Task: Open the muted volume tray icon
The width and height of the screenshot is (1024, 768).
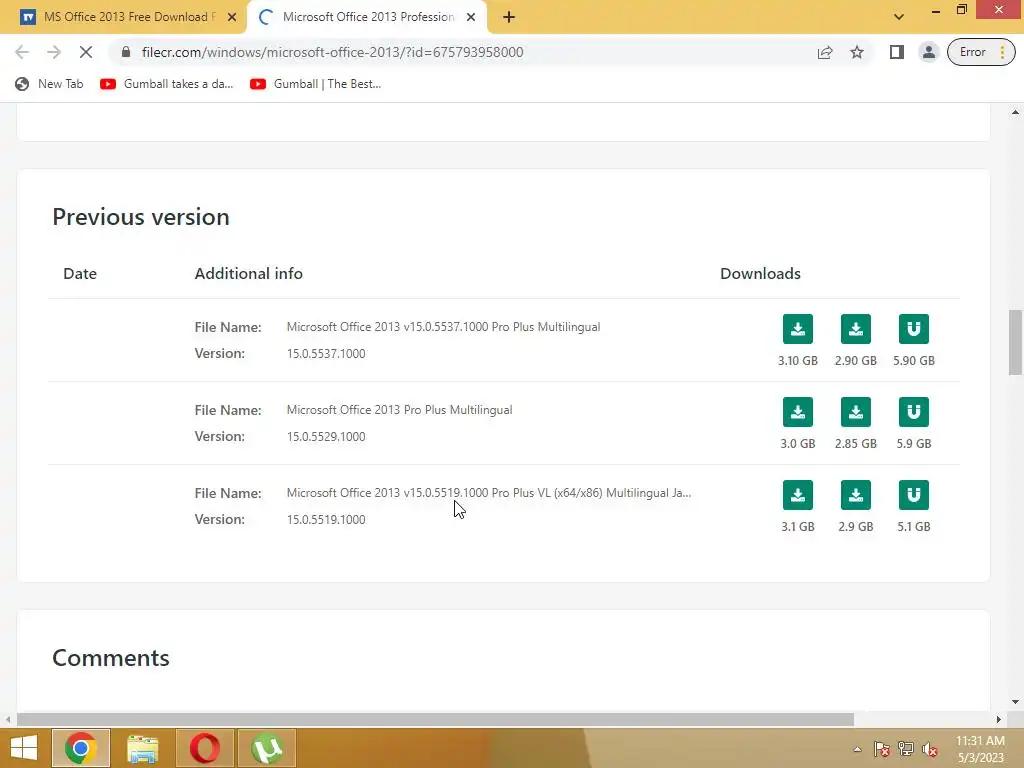Action: (930, 749)
